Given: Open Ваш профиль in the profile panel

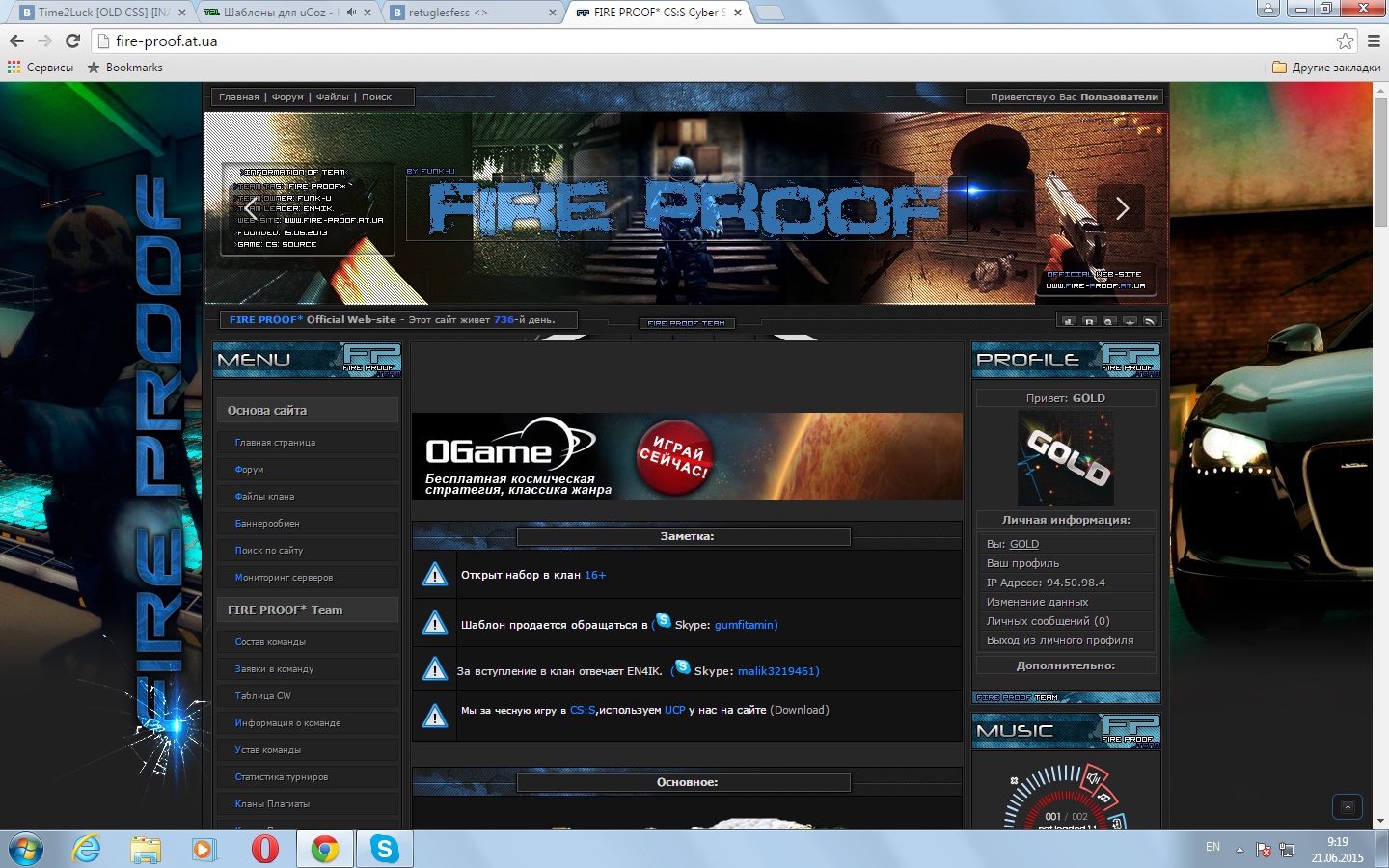Looking at the screenshot, I should [1022, 563].
